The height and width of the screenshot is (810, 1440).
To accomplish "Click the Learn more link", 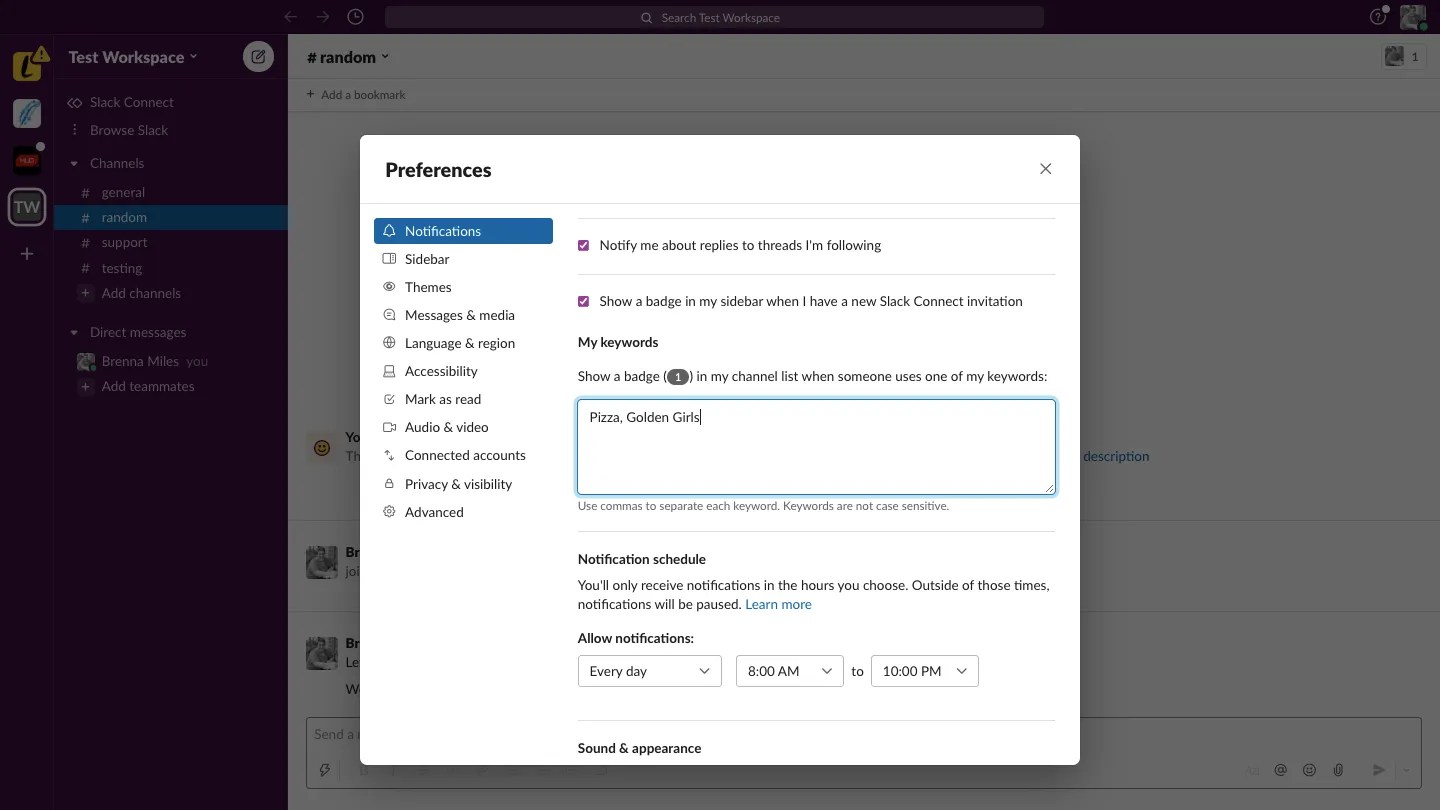I will click(x=778, y=604).
